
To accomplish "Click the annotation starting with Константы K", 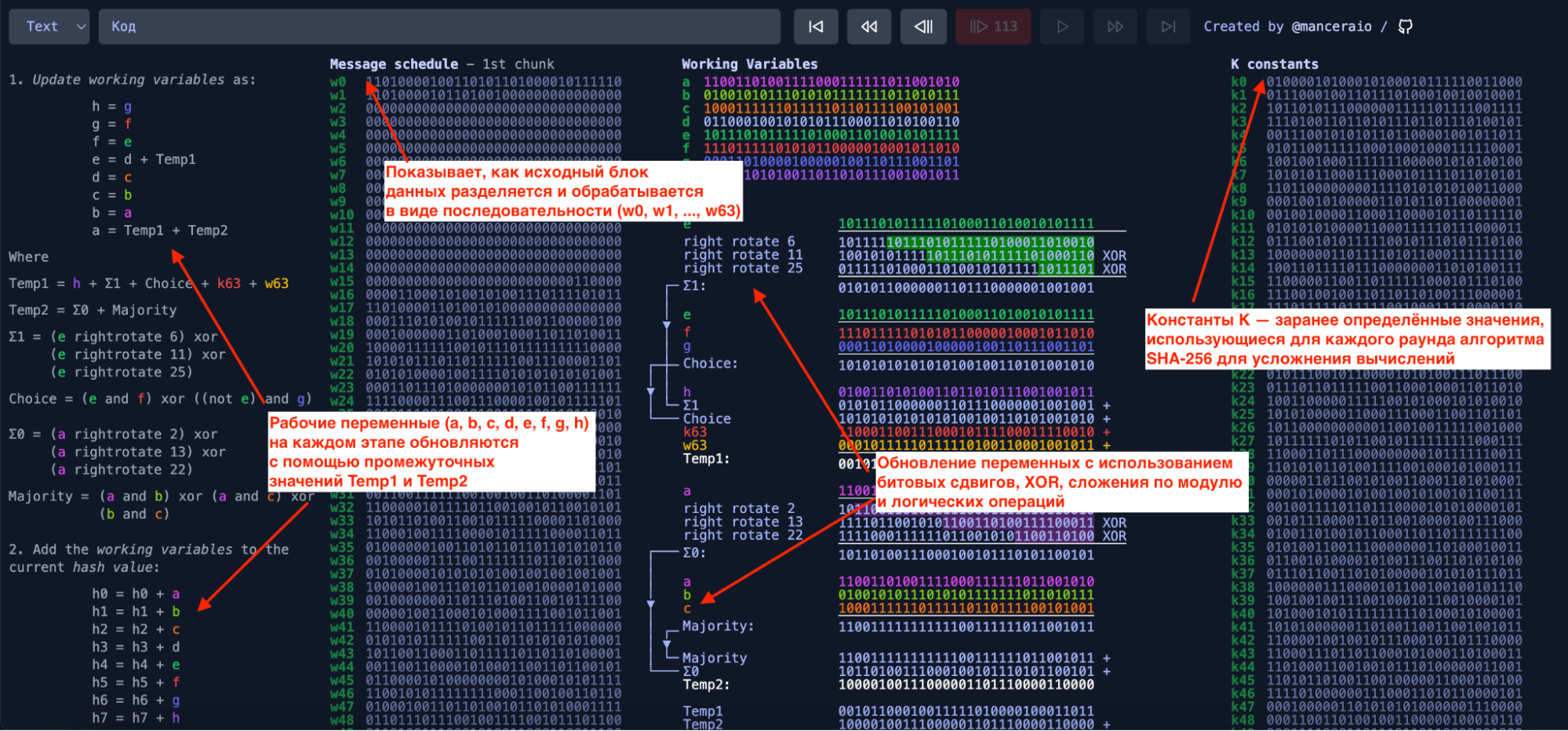I will (1345, 340).
